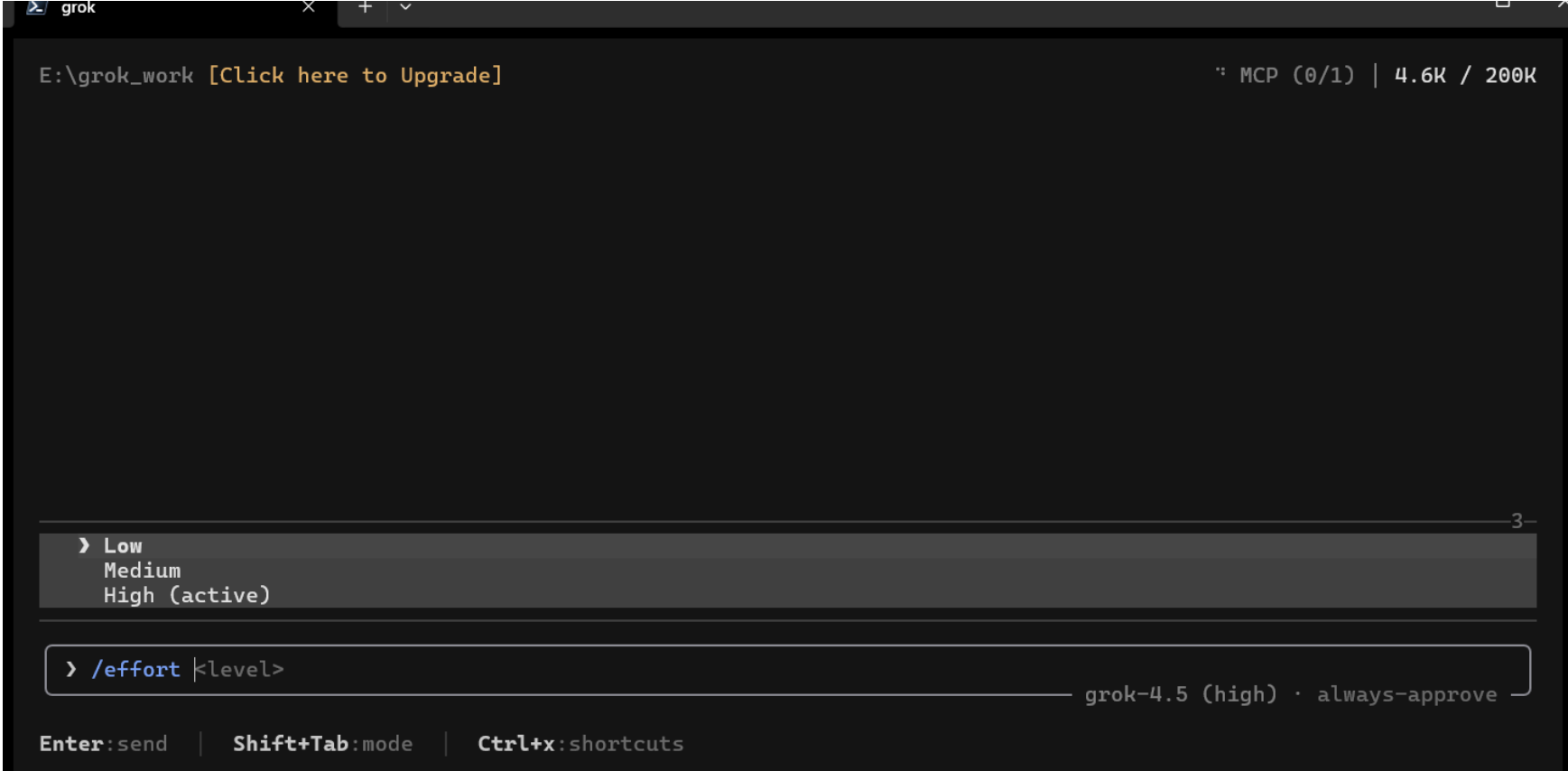This screenshot has width=1568, height=771.
Task: Click the grok-4.5 (high) model label
Action: point(1181,694)
